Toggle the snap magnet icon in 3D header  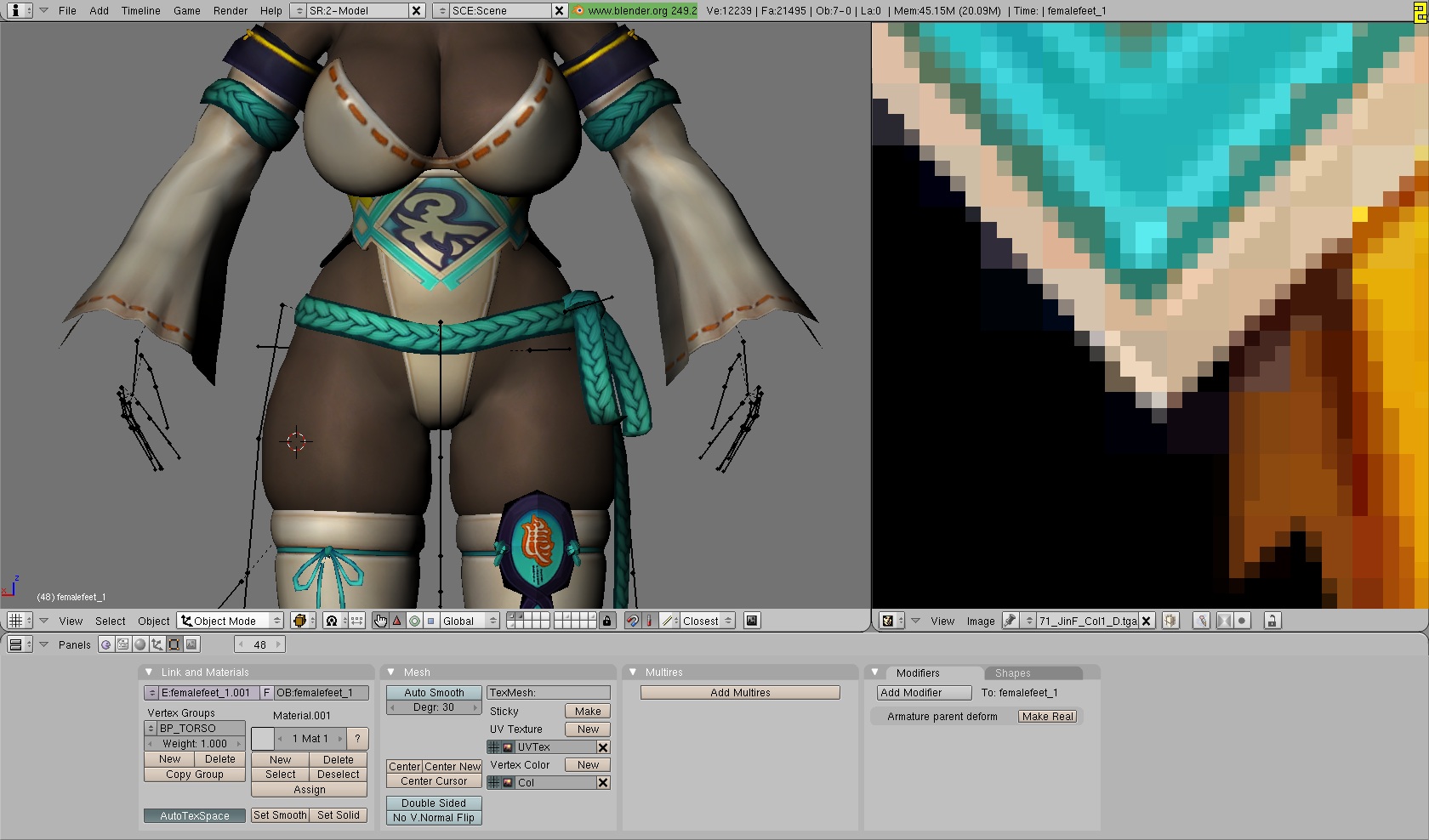coord(632,621)
